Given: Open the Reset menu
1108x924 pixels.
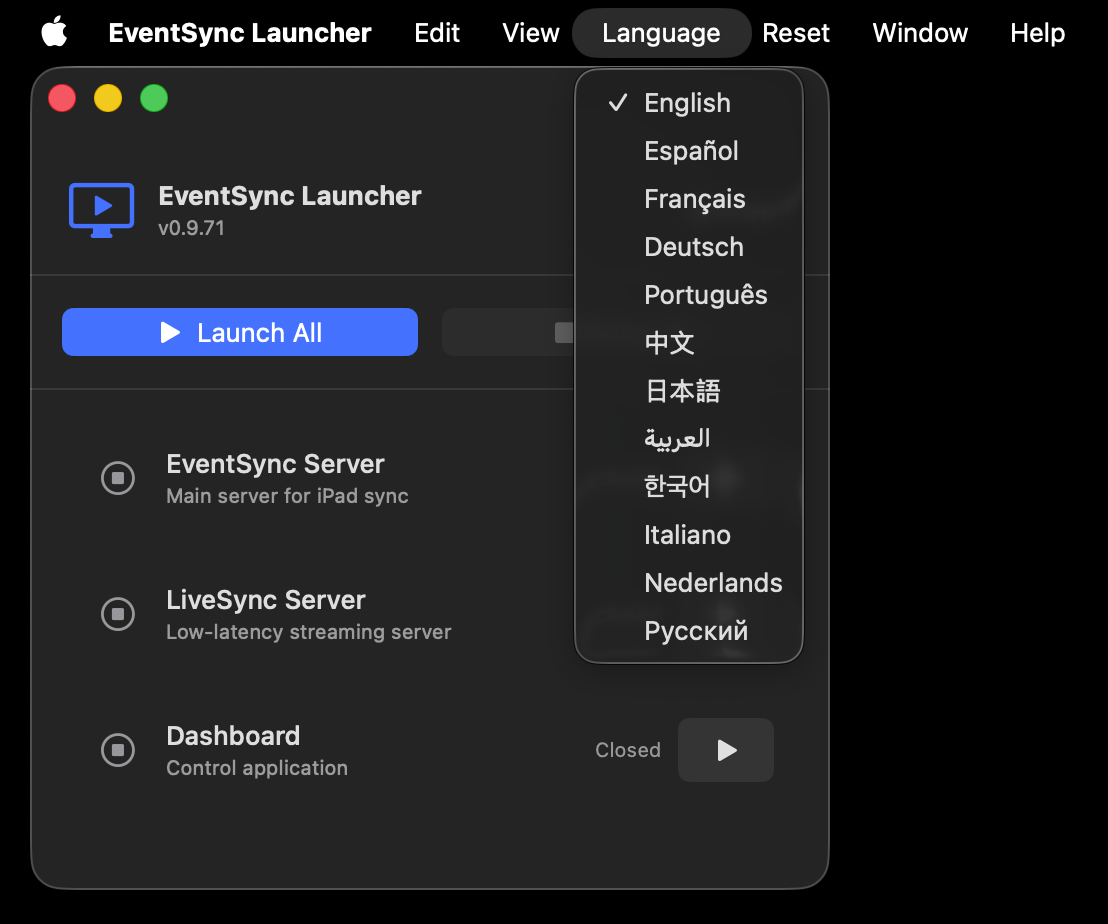Looking at the screenshot, I should pyautogui.click(x=796, y=33).
